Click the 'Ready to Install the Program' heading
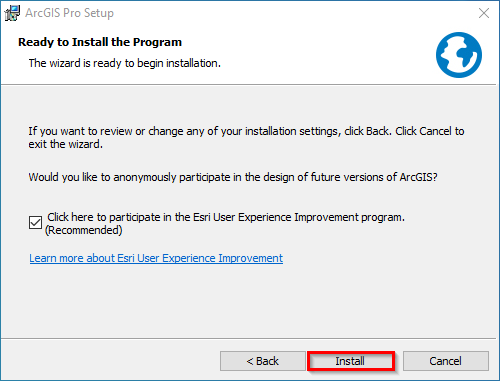Screen dimensions: 500x381 click(x=100, y=42)
